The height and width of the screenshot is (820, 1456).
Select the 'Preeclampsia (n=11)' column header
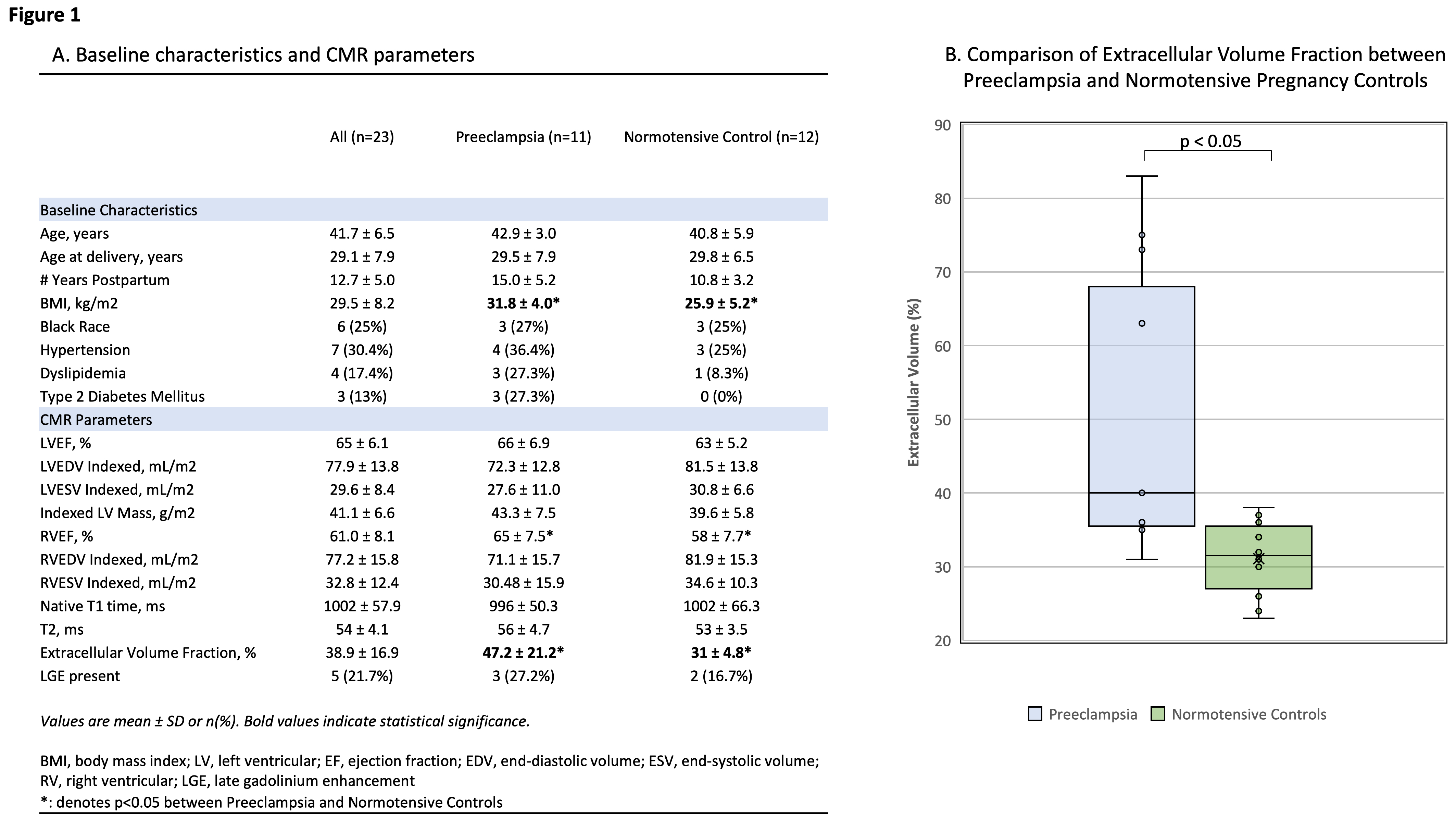click(523, 137)
